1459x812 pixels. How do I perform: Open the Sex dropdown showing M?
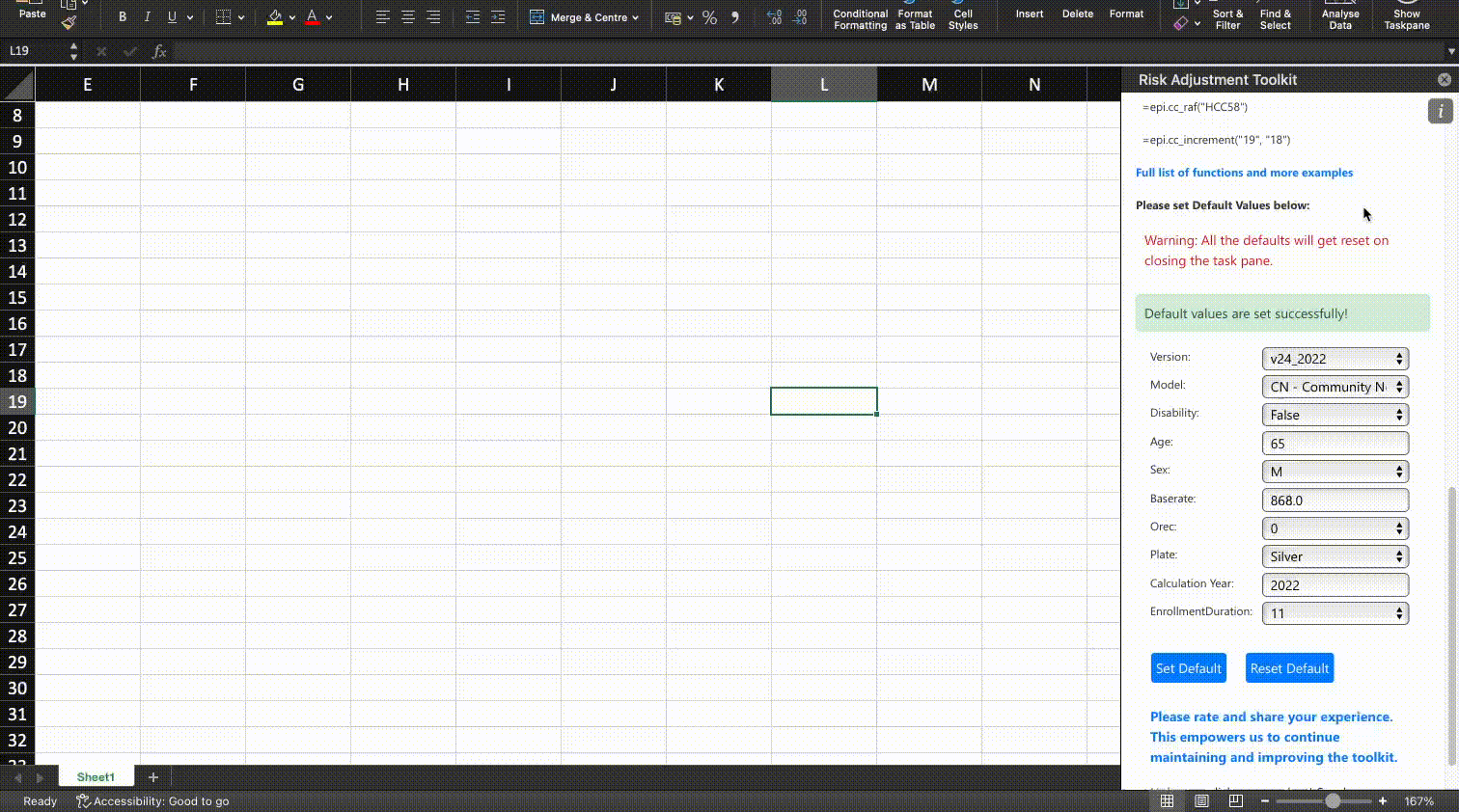1335,472
